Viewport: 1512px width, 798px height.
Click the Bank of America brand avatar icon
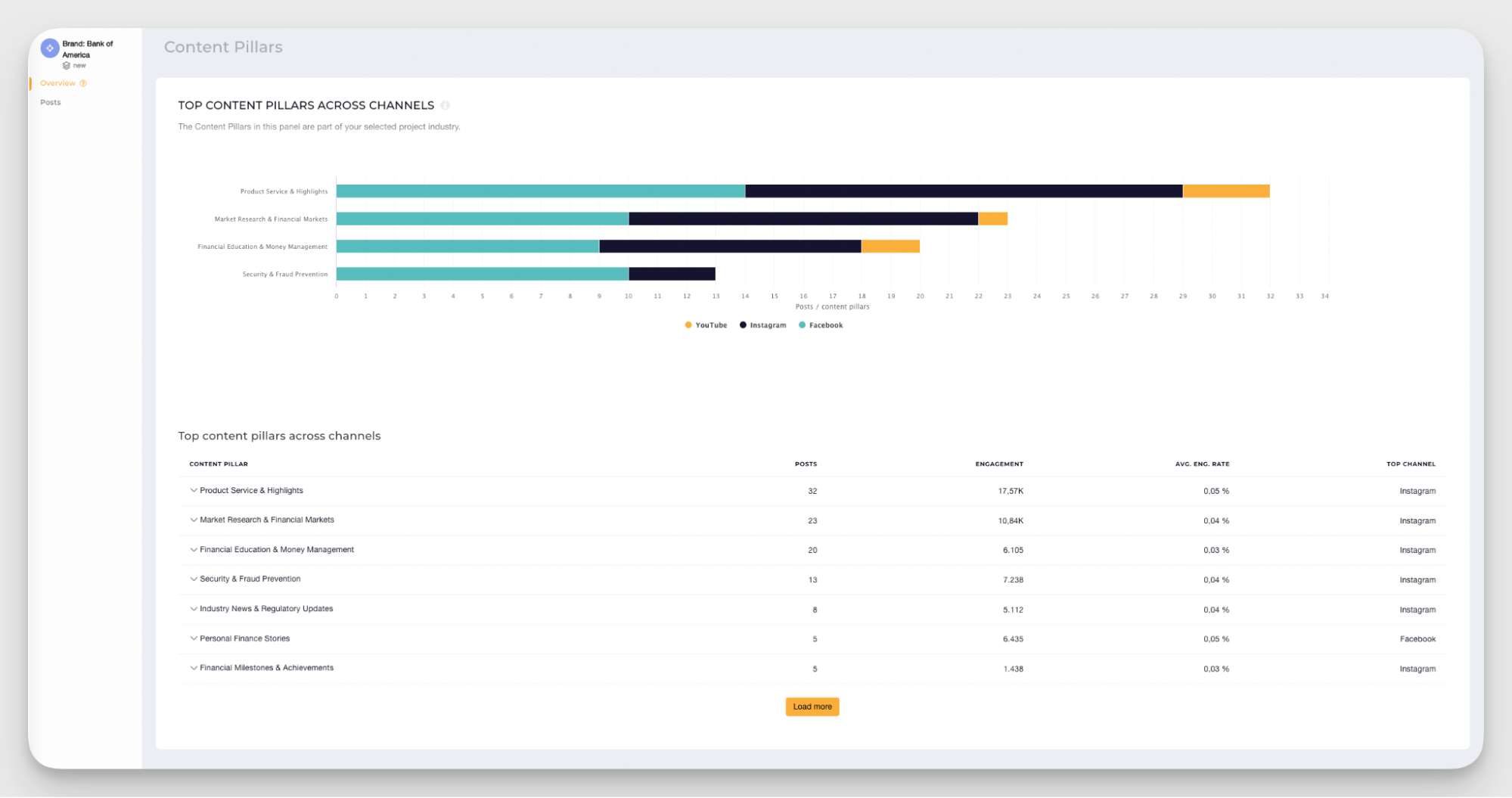(50, 48)
